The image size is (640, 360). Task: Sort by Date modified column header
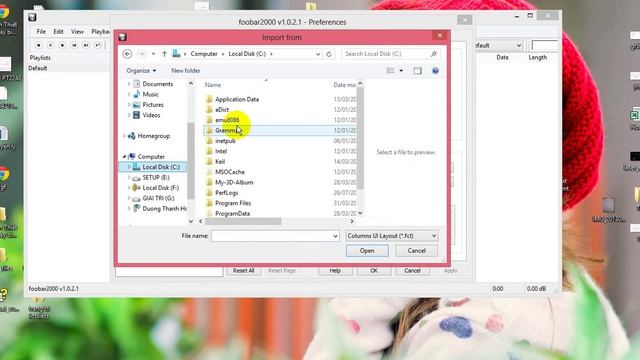point(344,85)
